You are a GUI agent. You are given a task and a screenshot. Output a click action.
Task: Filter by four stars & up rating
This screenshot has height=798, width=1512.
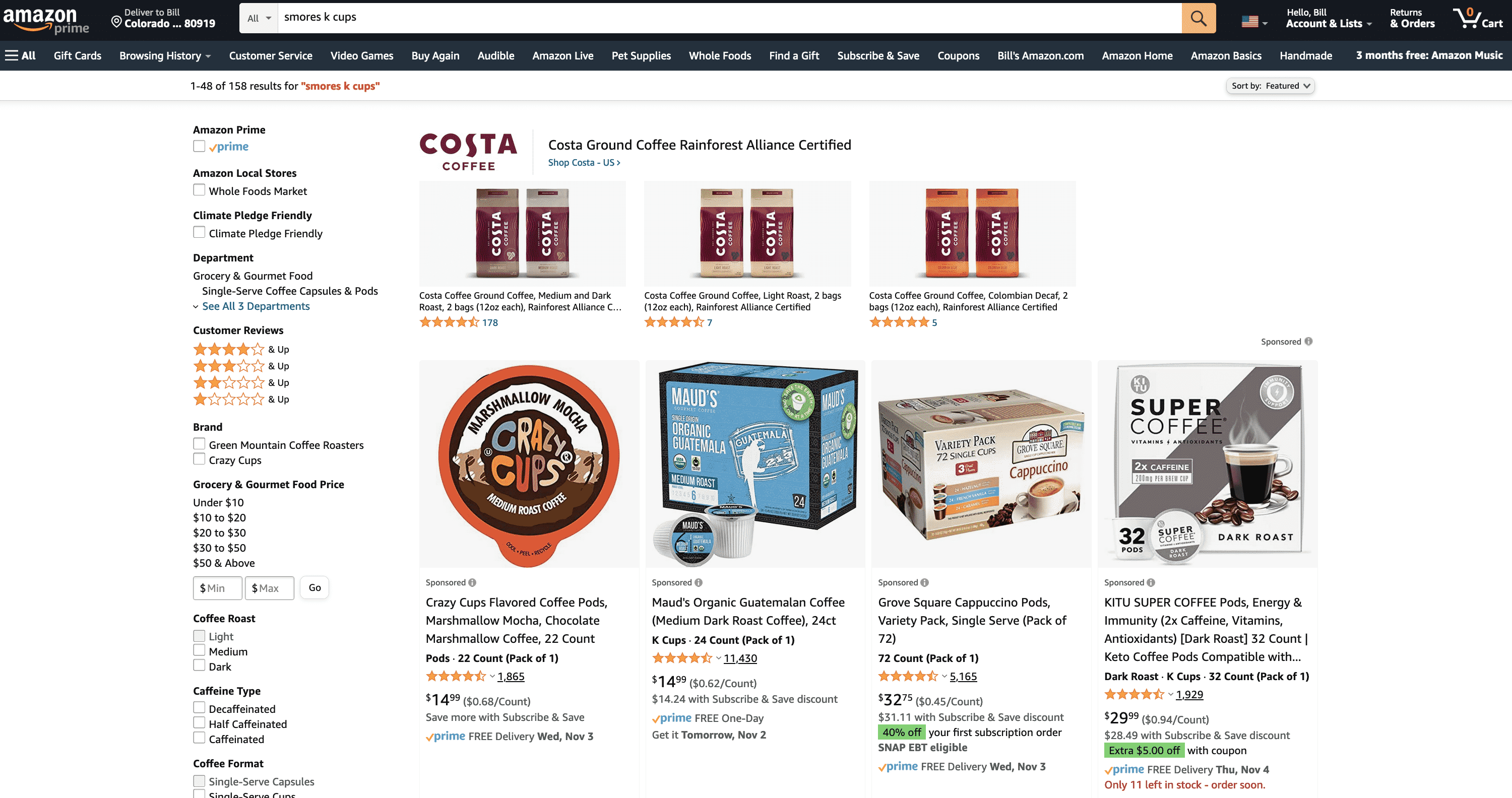click(x=241, y=349)
